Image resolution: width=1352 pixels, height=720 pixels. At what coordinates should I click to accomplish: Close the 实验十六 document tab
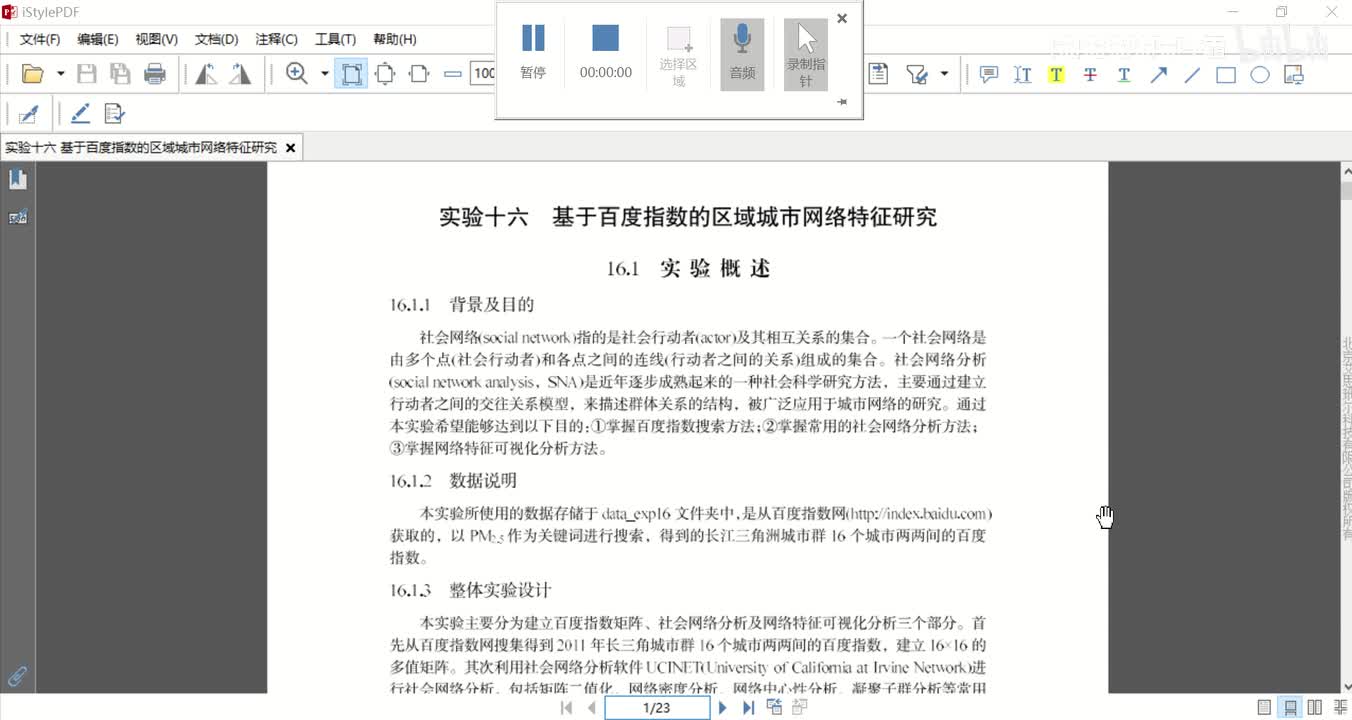pyautogui.click(x=291, y=147)
